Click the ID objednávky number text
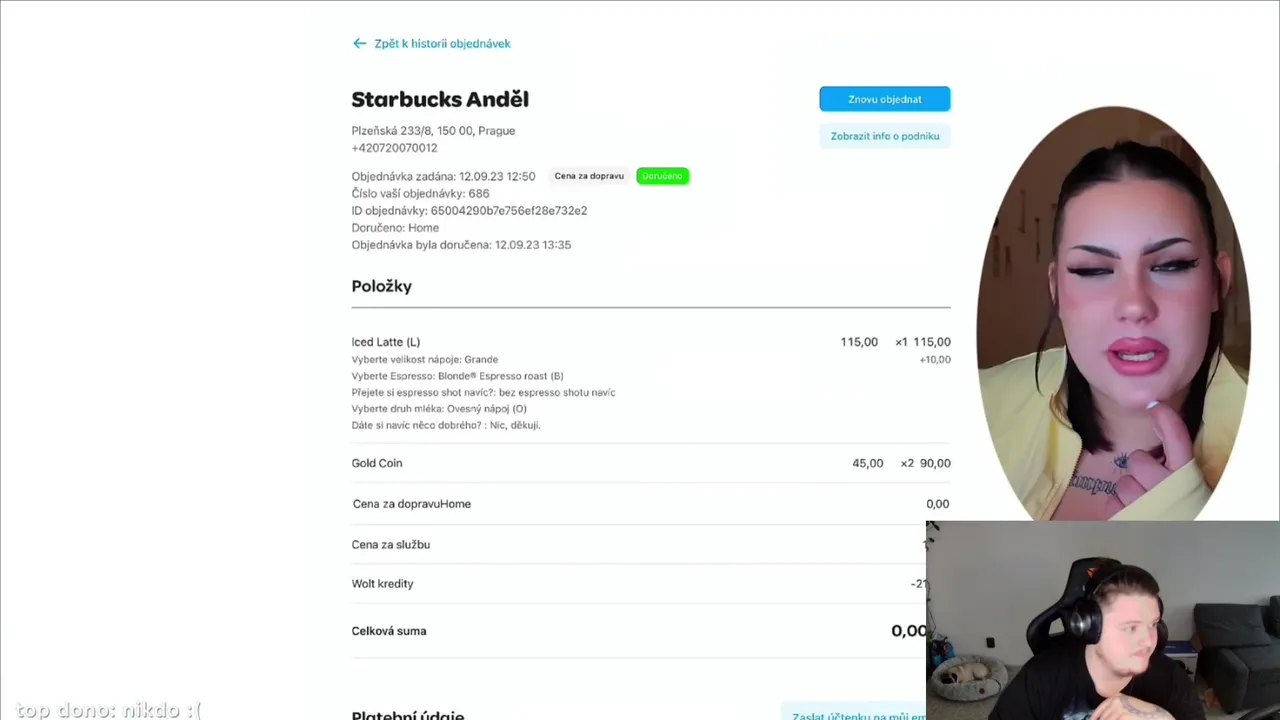The height and width of the screenshot is (720, 1280). pos(508,211)
